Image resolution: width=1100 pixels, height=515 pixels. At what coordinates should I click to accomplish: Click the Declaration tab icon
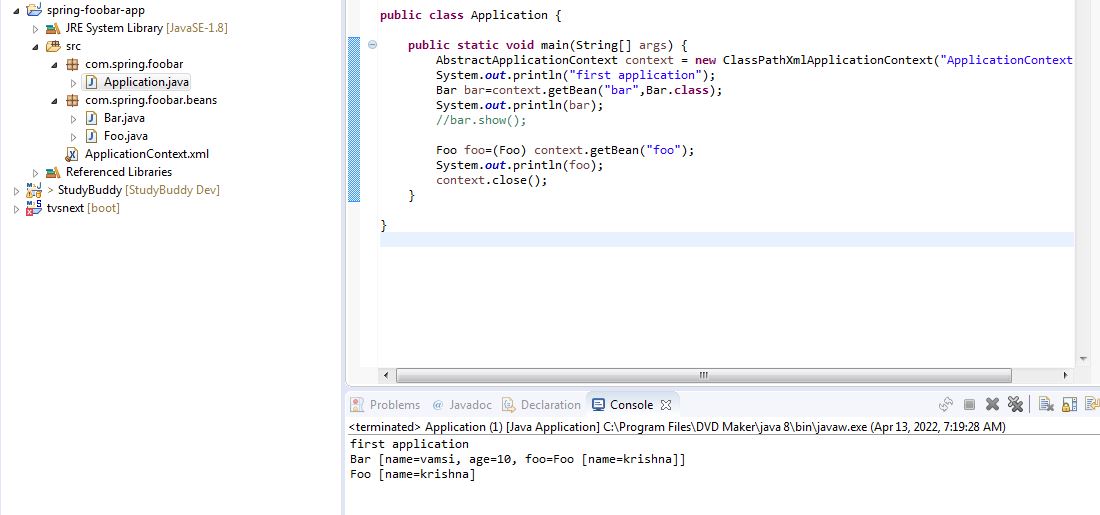point(508,405)
